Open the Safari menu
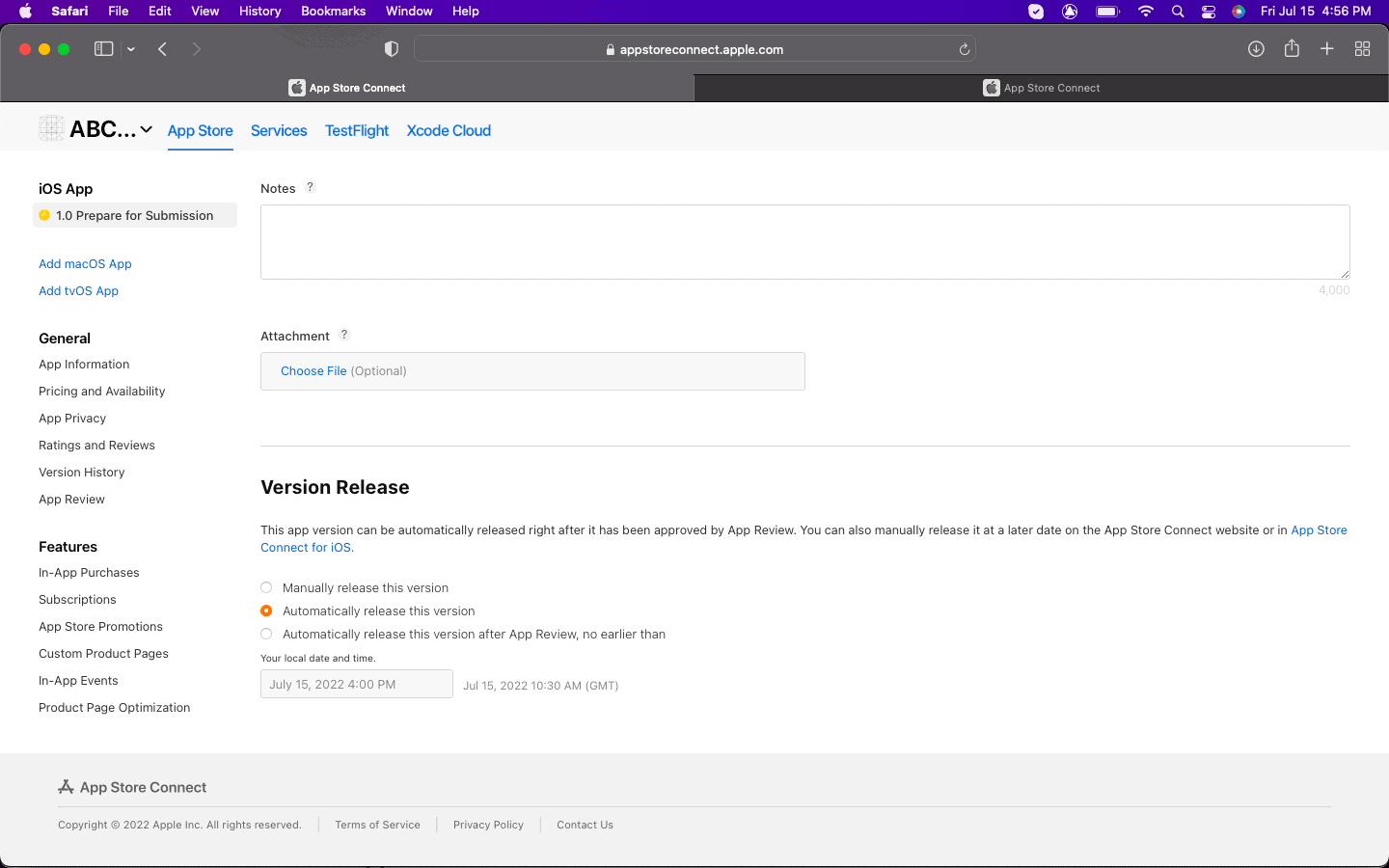This screenshot has width=1389, height=868. (69, 12)
